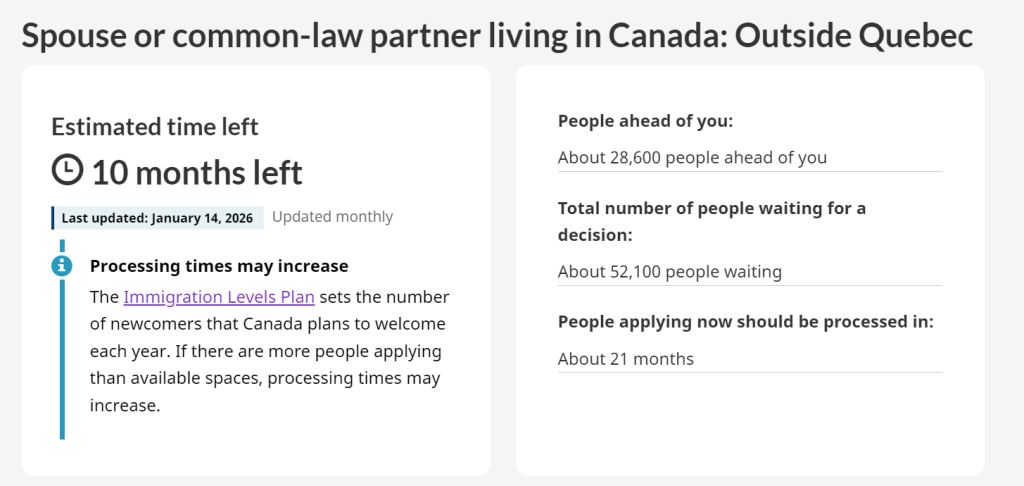The width and height of the screenshot is (1024, 486).
Task: Click the About 21 months value
Action: (626, 359)
